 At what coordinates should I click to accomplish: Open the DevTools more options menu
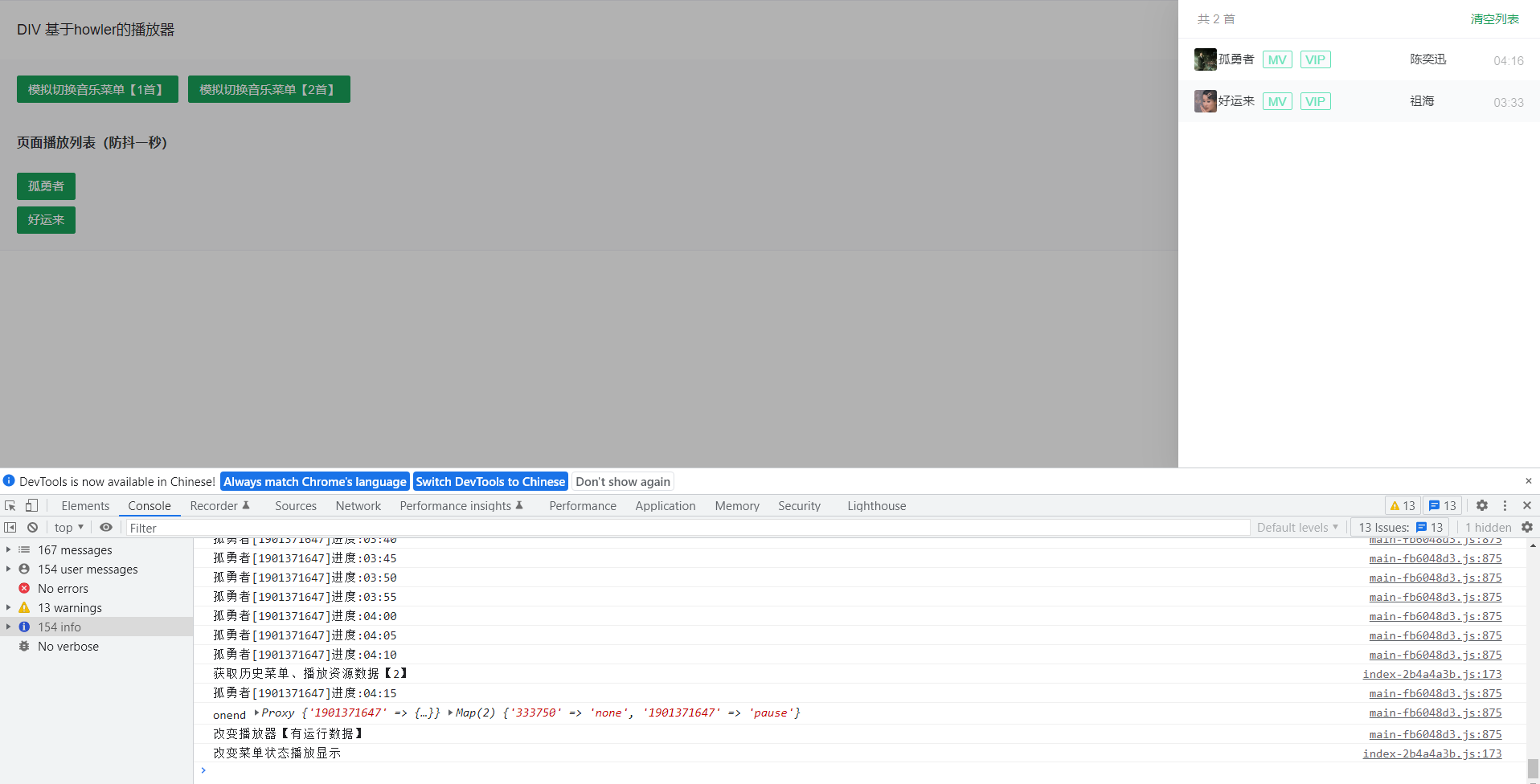click(1505, 505)
